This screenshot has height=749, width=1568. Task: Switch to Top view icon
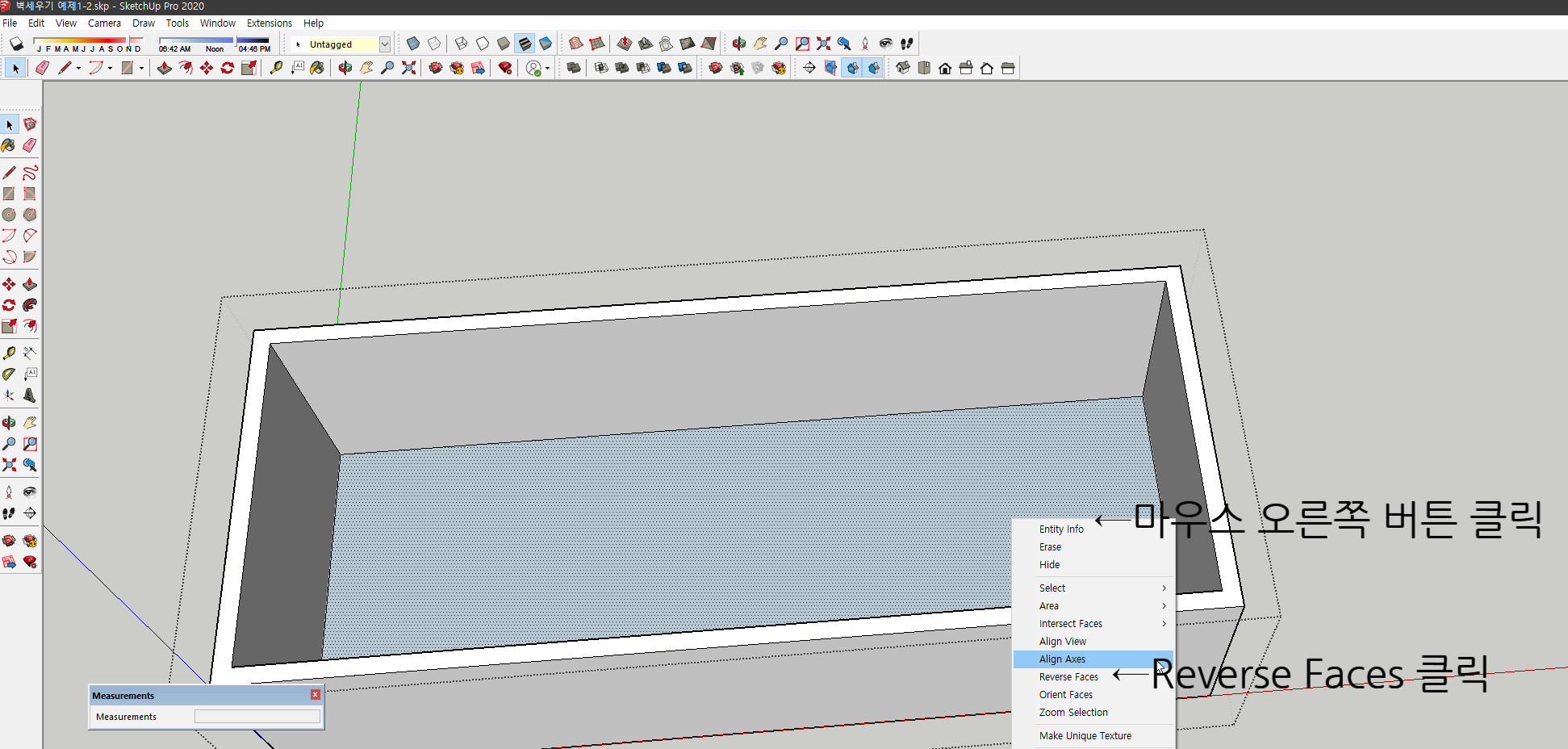[924, 68]
